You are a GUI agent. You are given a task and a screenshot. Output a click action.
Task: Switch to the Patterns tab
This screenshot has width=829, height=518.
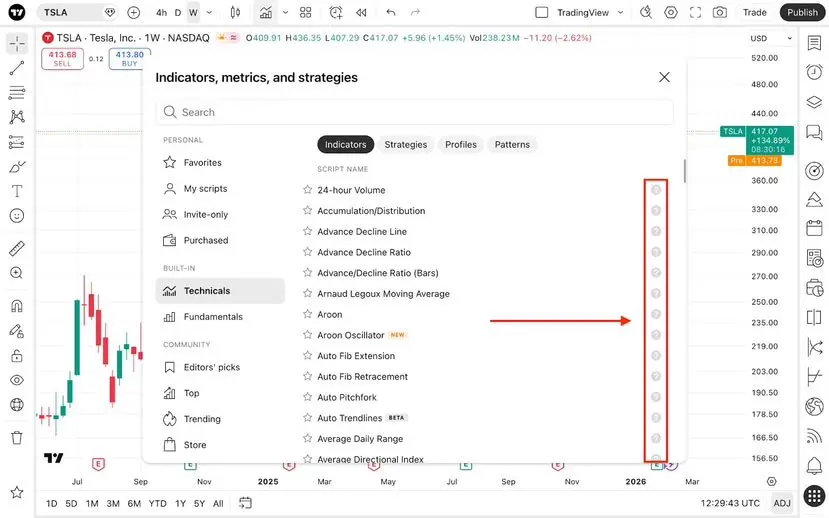point(512,145)
